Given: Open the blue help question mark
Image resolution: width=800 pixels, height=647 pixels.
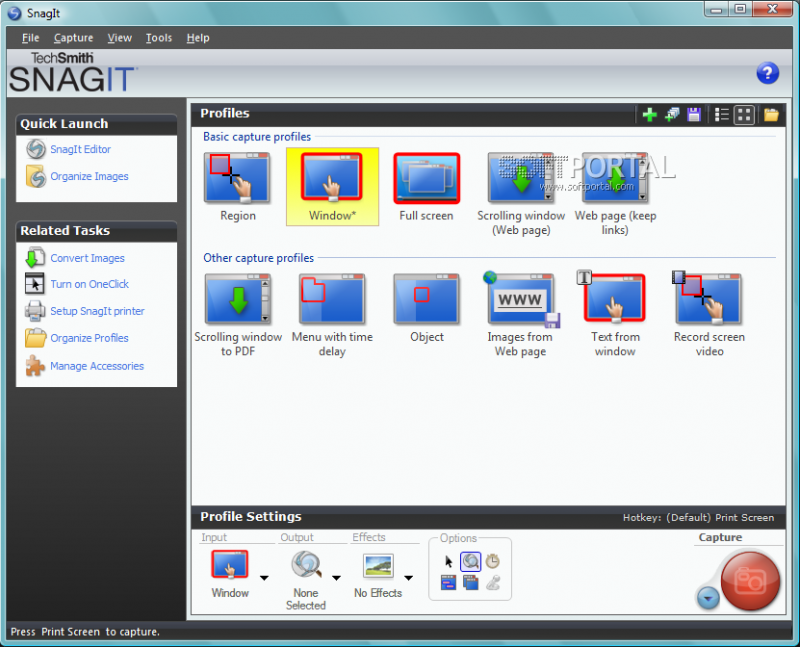Looking at the screenshot, I should (x=767, y=73).
